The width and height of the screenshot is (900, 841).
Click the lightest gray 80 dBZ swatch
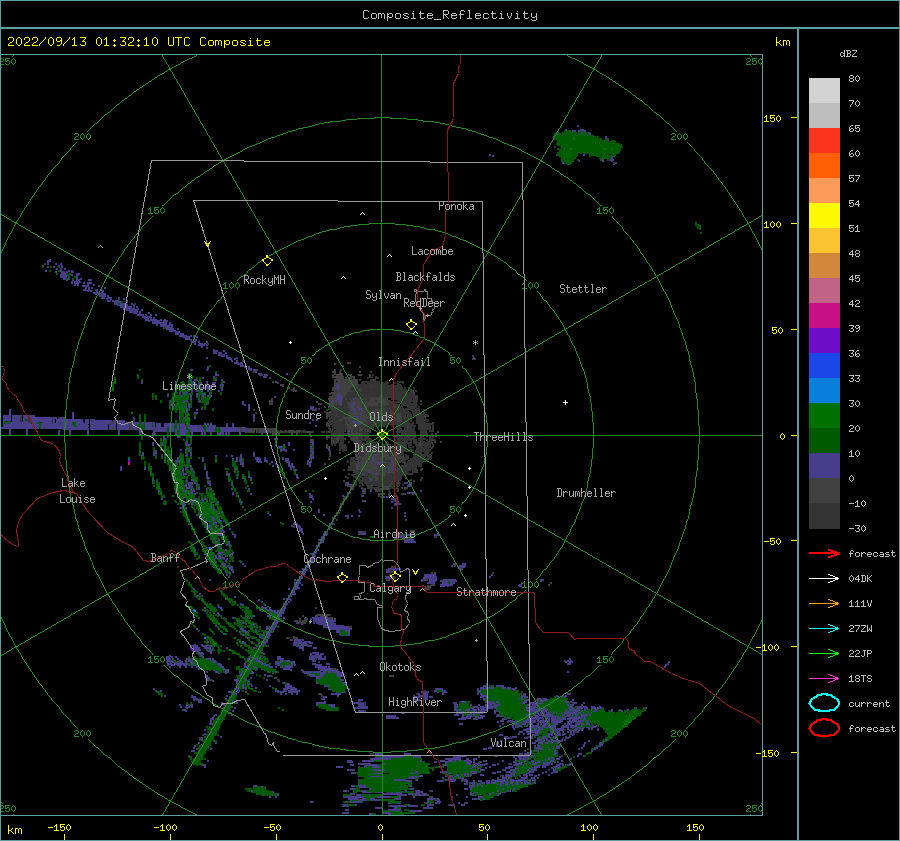tap(824, 91)
